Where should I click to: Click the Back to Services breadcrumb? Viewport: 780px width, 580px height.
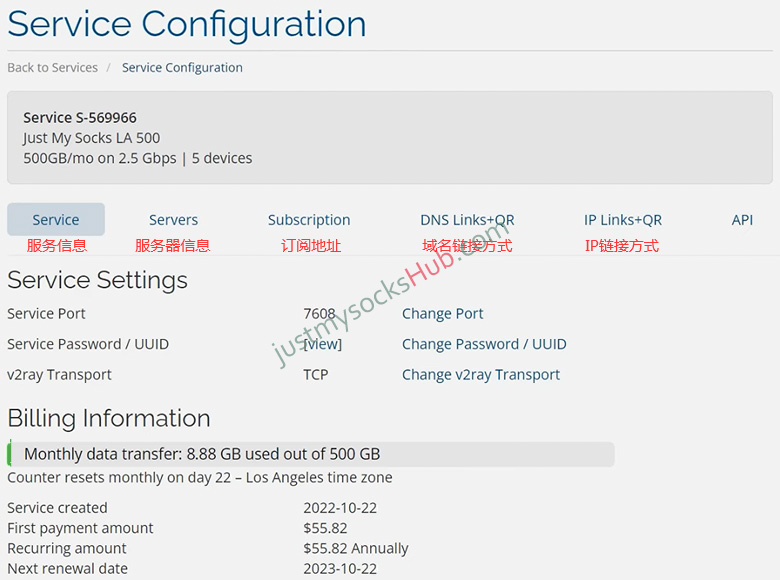[52, 68]
